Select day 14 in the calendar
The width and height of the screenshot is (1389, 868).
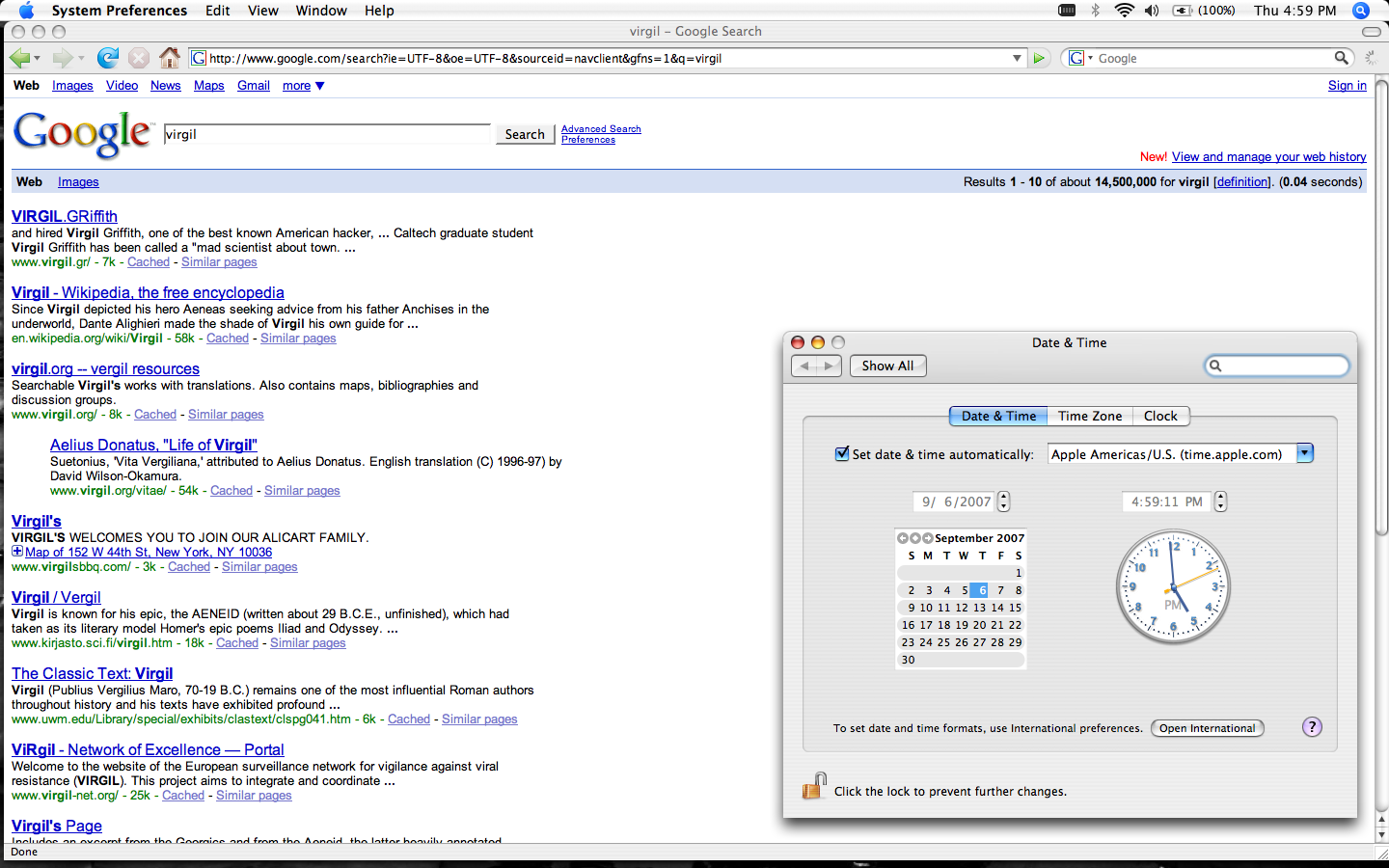(x=997, y=608)
